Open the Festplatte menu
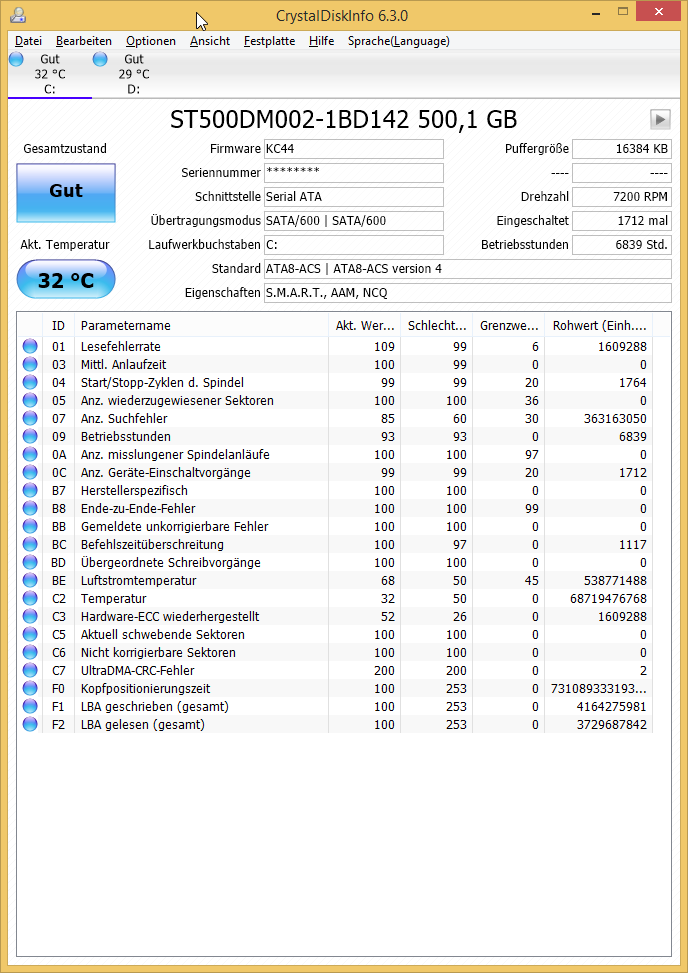The height and width of the screenshot is (973, 688). point(269,41)
